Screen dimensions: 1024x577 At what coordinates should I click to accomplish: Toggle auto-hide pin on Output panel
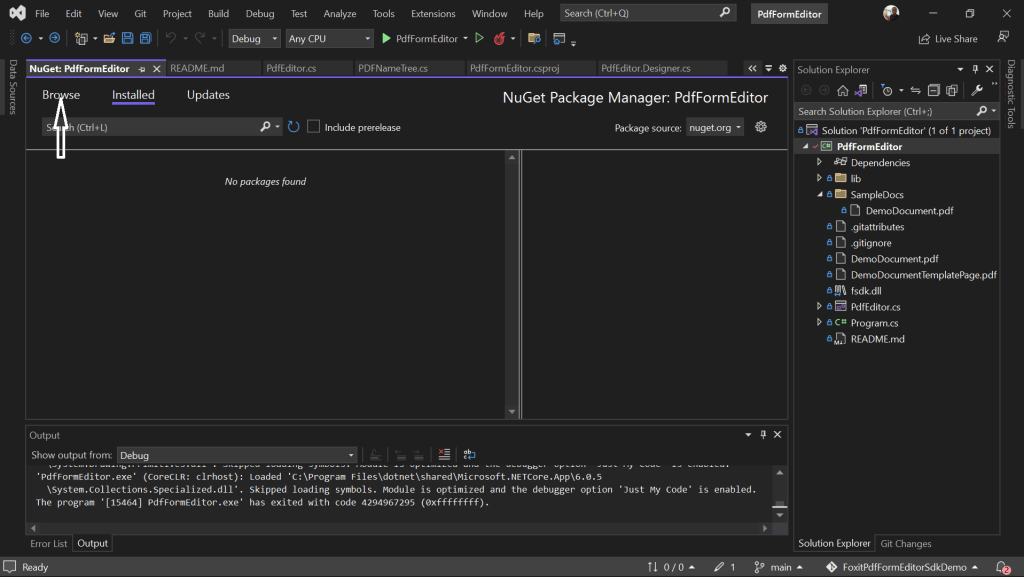point(763,435)
